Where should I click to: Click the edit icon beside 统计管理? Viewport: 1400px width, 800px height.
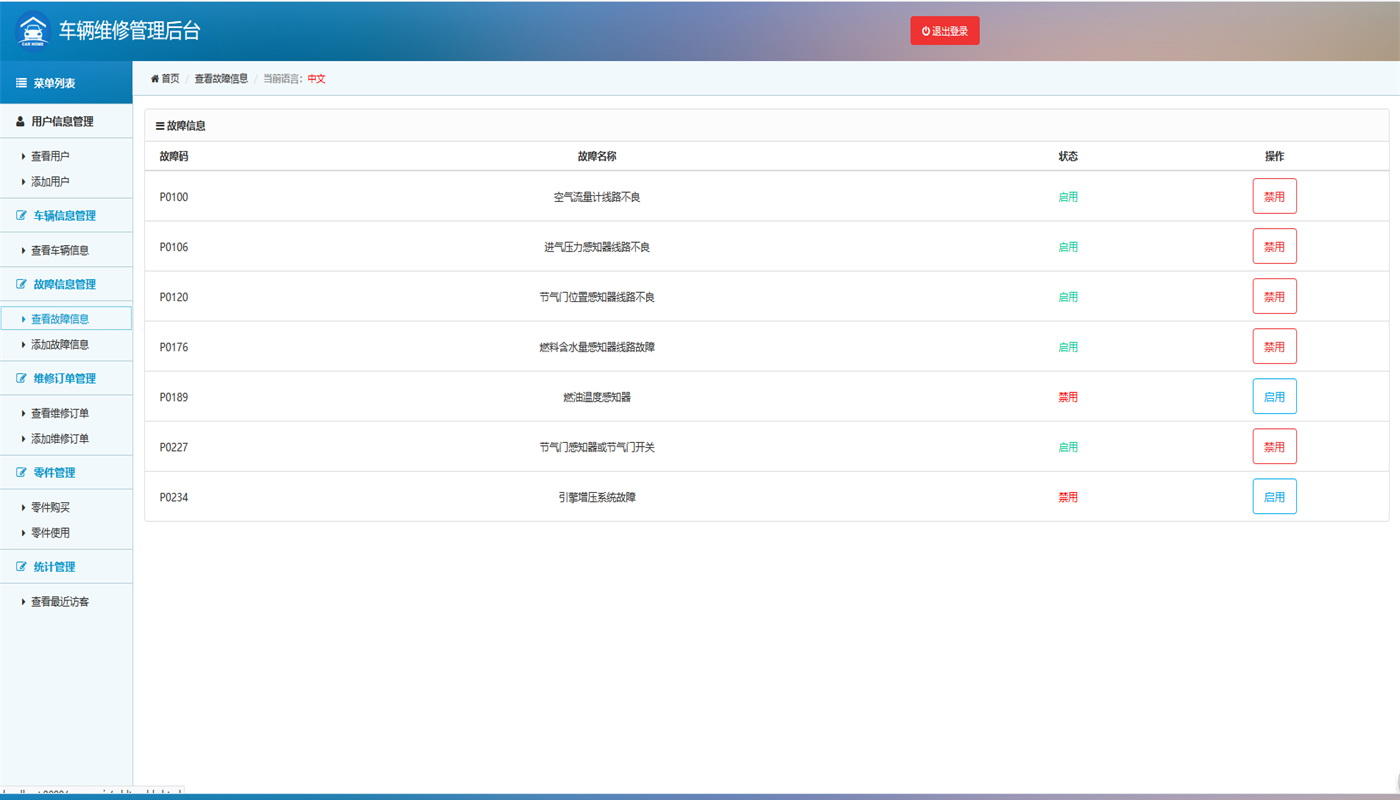[x=21, y=567]
